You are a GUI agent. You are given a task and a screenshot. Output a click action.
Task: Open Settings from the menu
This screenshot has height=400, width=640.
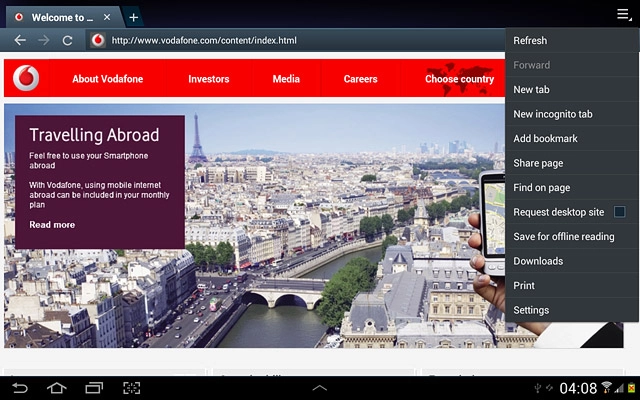(x=531, y=310)
